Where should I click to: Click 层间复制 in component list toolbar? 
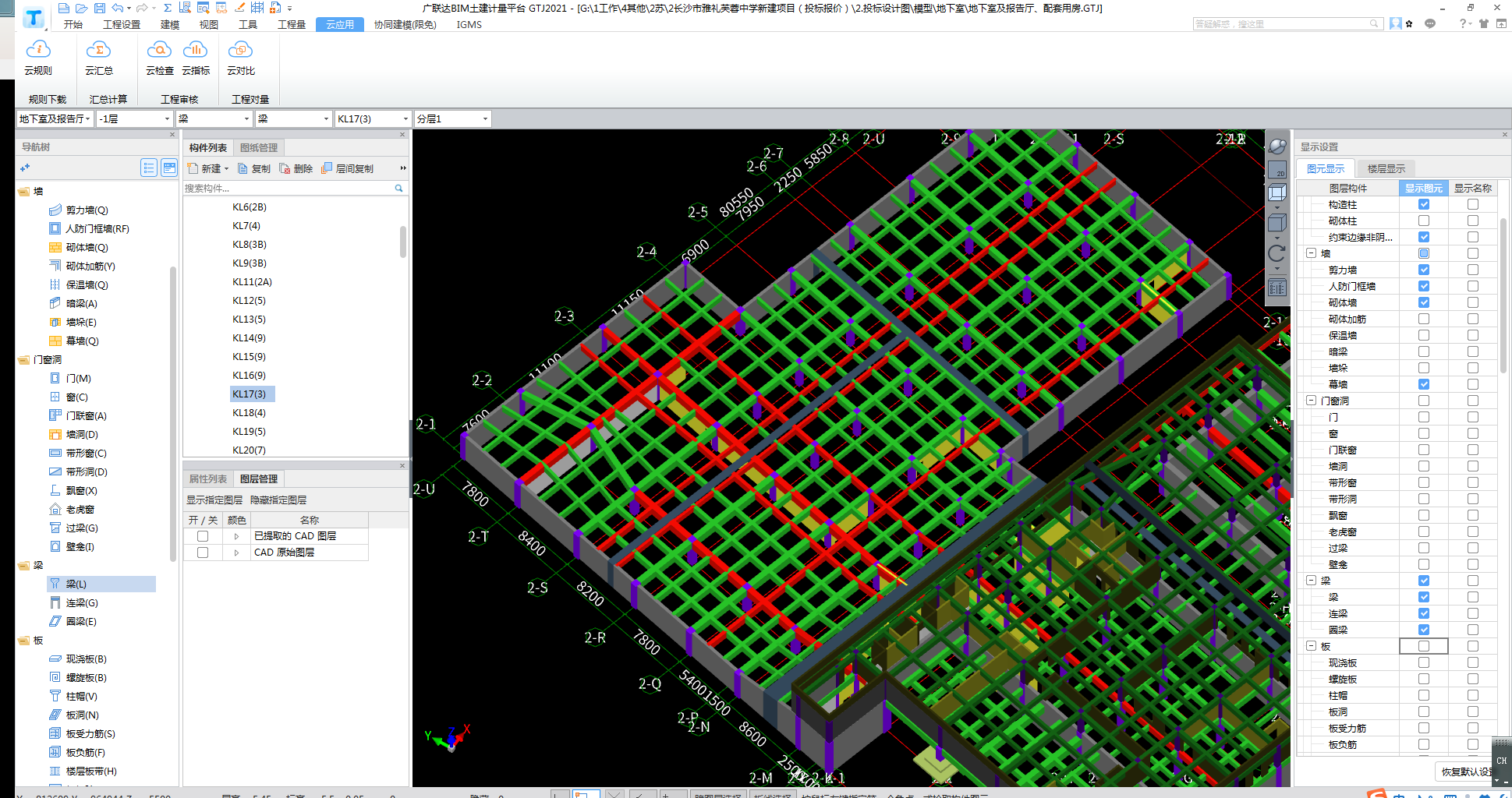348,168
